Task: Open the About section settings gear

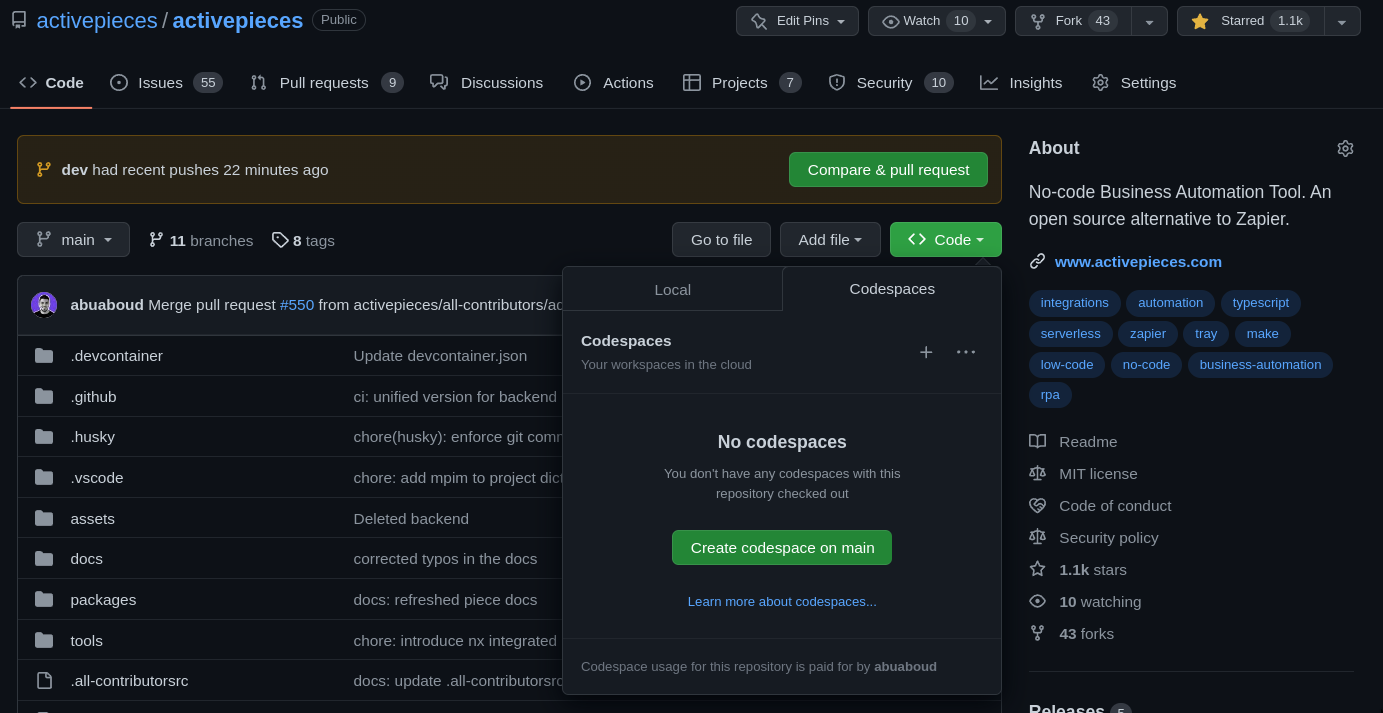Action: tap(1345, 147)
